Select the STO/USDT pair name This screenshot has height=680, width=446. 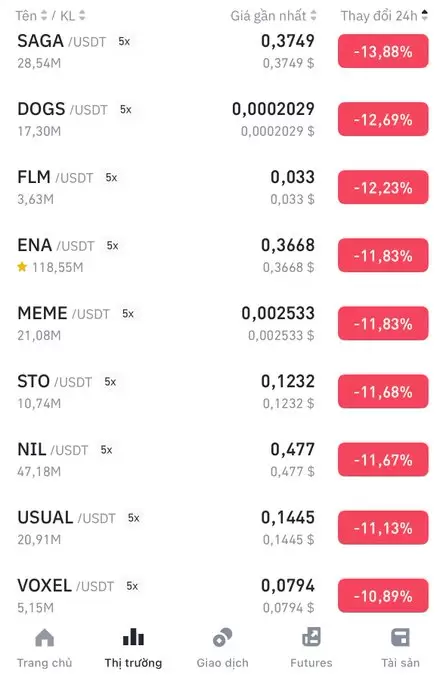55,382
